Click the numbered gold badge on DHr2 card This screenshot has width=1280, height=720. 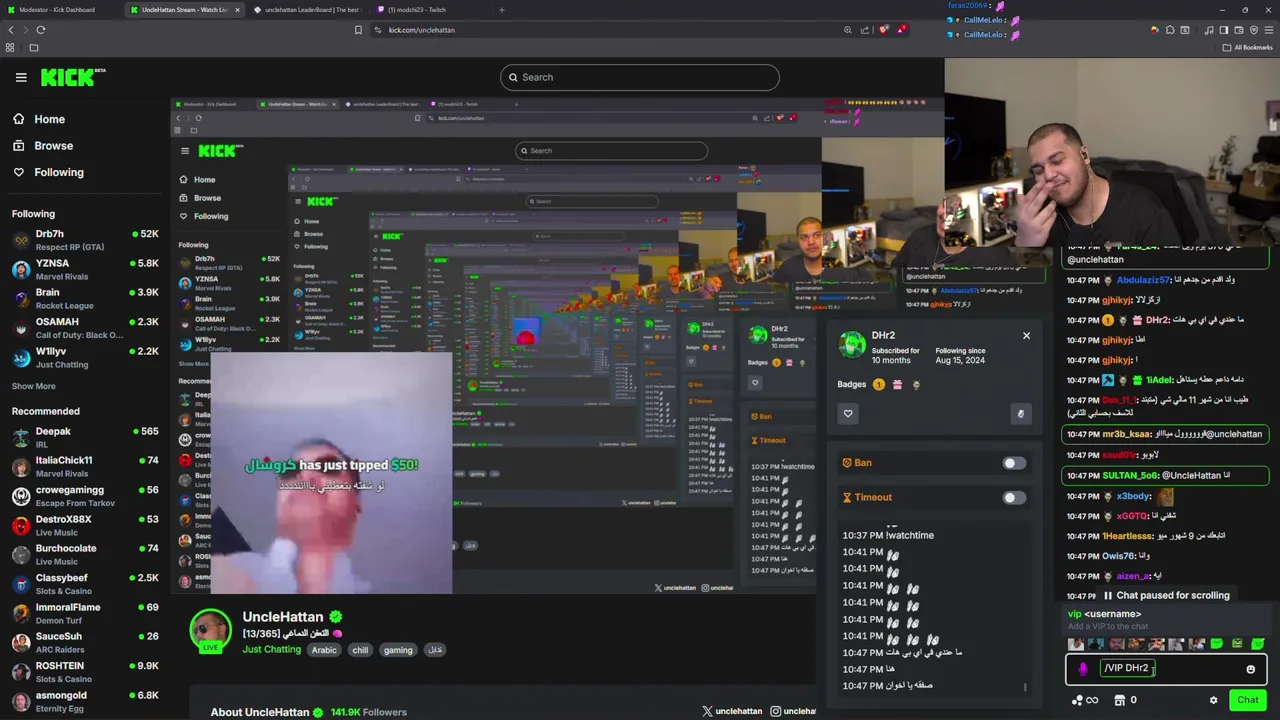[x=879, y=384]
